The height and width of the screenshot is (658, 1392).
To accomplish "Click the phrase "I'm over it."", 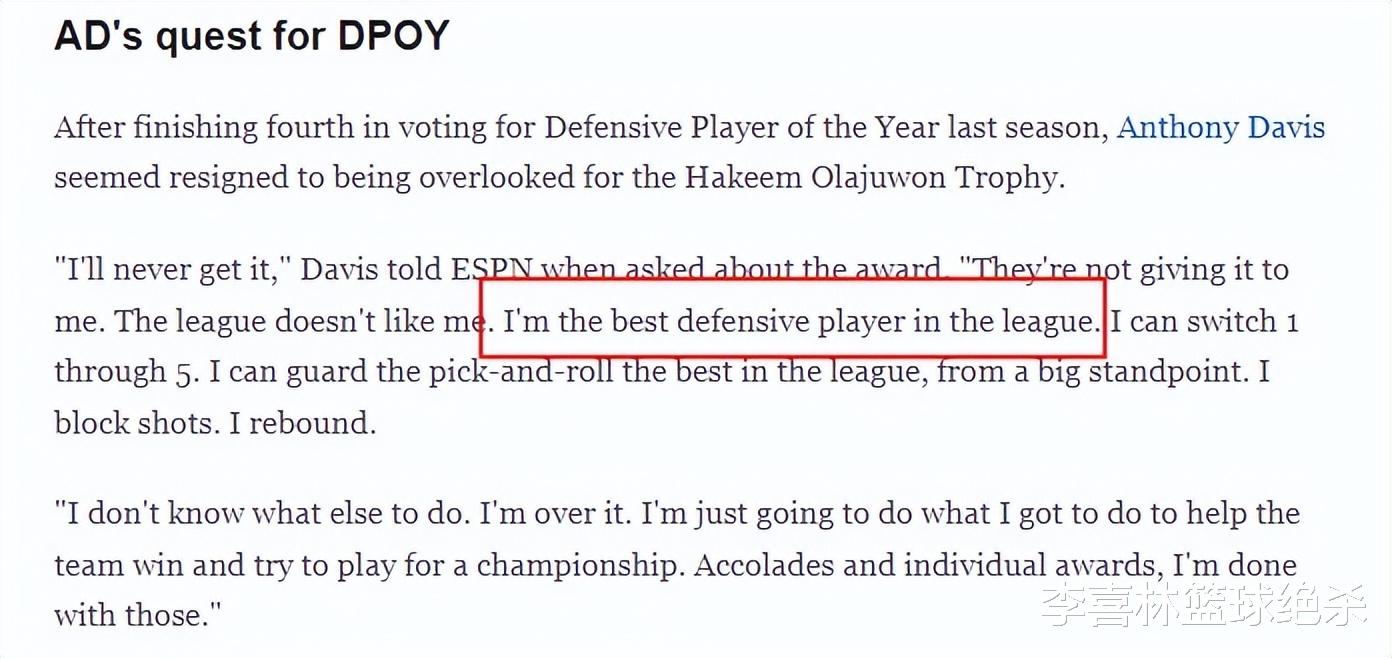I will tap(555, 514).
